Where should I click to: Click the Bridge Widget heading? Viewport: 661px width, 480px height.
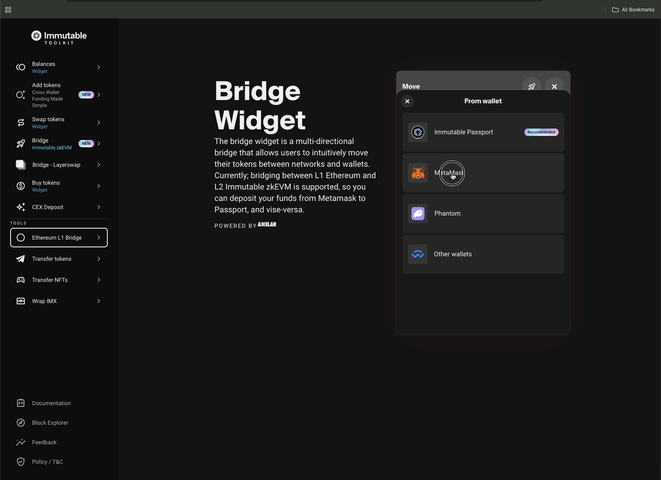tap(260, 105)
